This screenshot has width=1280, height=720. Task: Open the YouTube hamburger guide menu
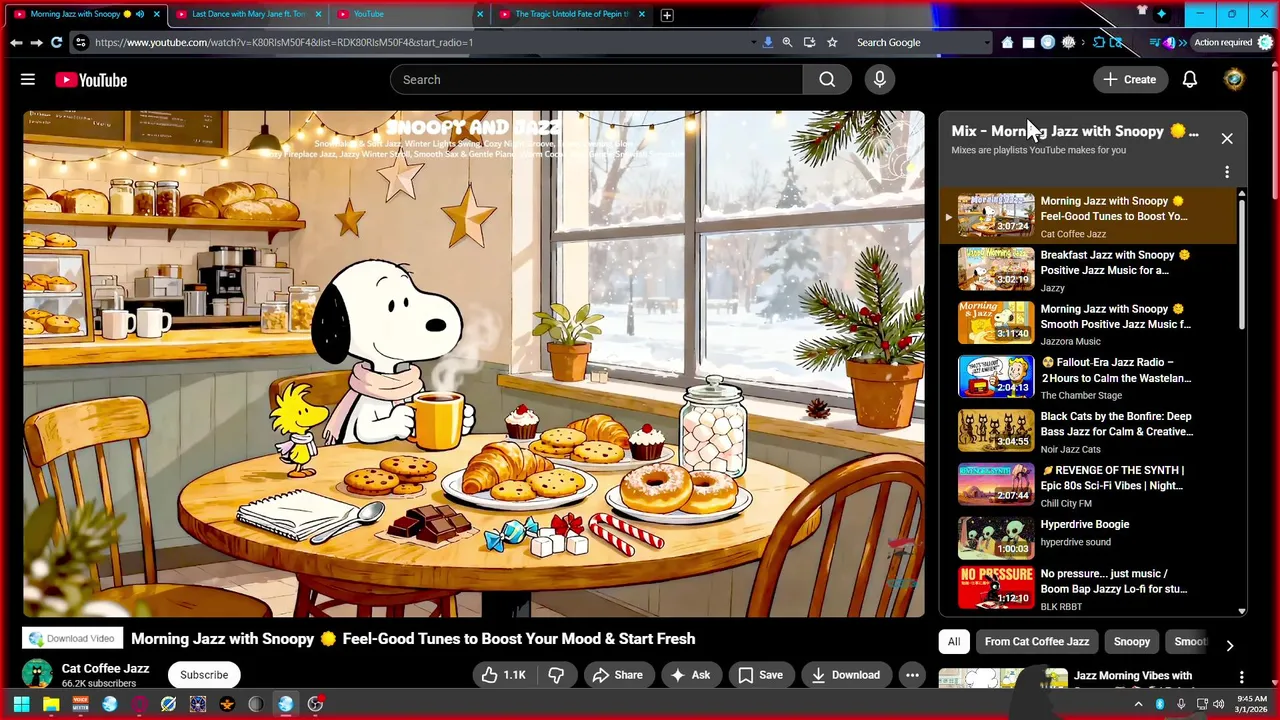(28, 80)
